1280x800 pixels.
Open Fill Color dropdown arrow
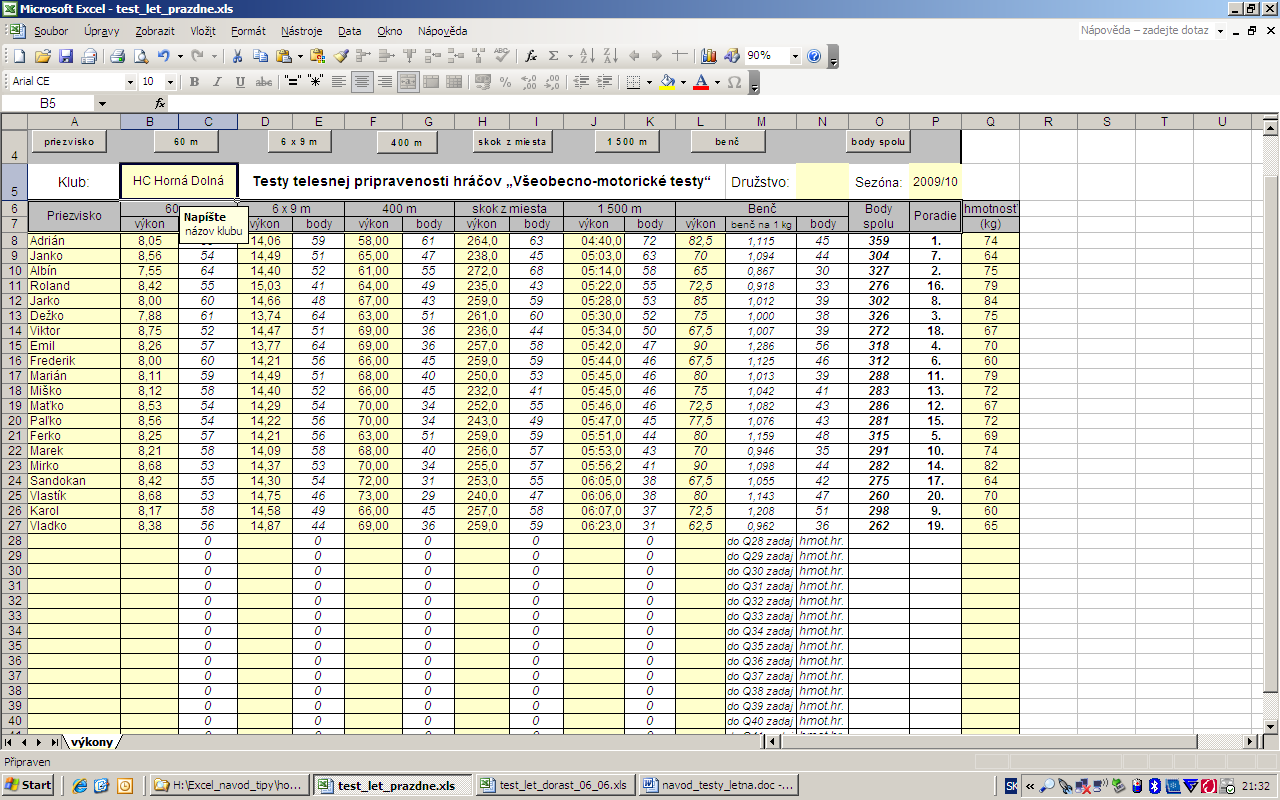pos(683,82)
